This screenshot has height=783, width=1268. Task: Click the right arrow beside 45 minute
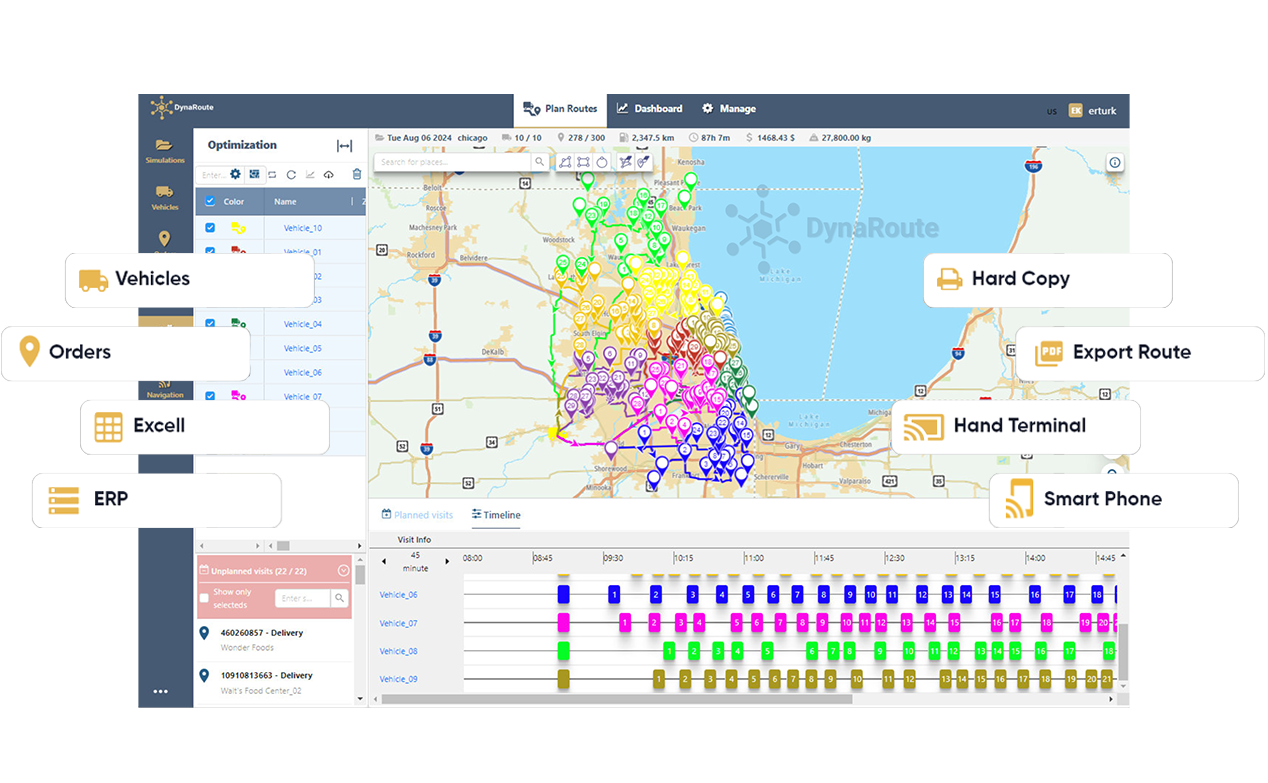click(446, 561)
